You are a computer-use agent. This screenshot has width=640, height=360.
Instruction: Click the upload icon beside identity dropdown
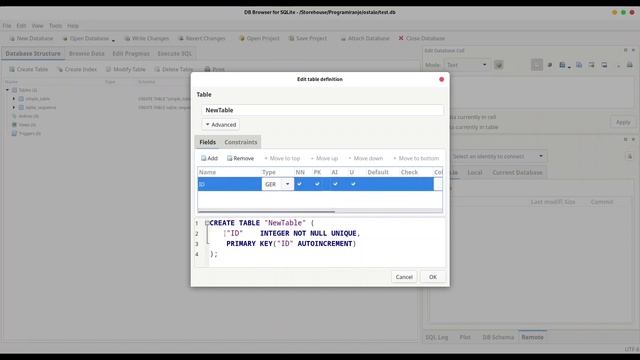(629, 156)
